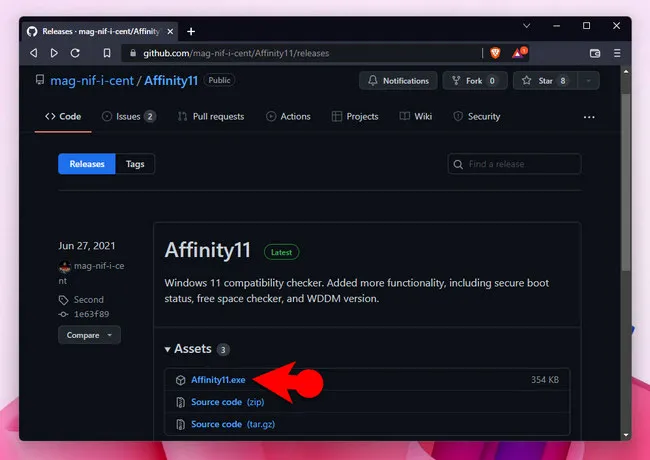This screenshot has width=650, height=460.
Task: Expand more repository tabs with ellipsis
Action: (x=589, y=117)
